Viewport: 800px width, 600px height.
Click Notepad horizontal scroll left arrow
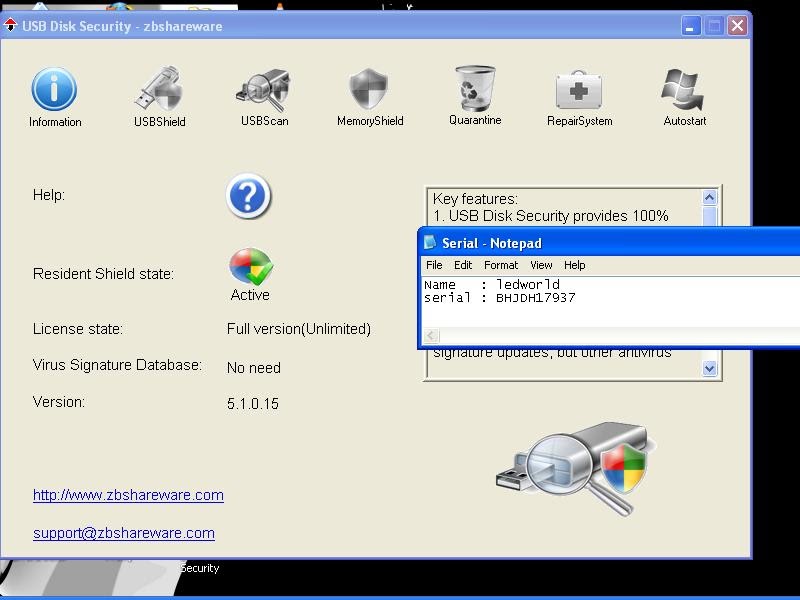pyautogui.click(x=431, y=335)
